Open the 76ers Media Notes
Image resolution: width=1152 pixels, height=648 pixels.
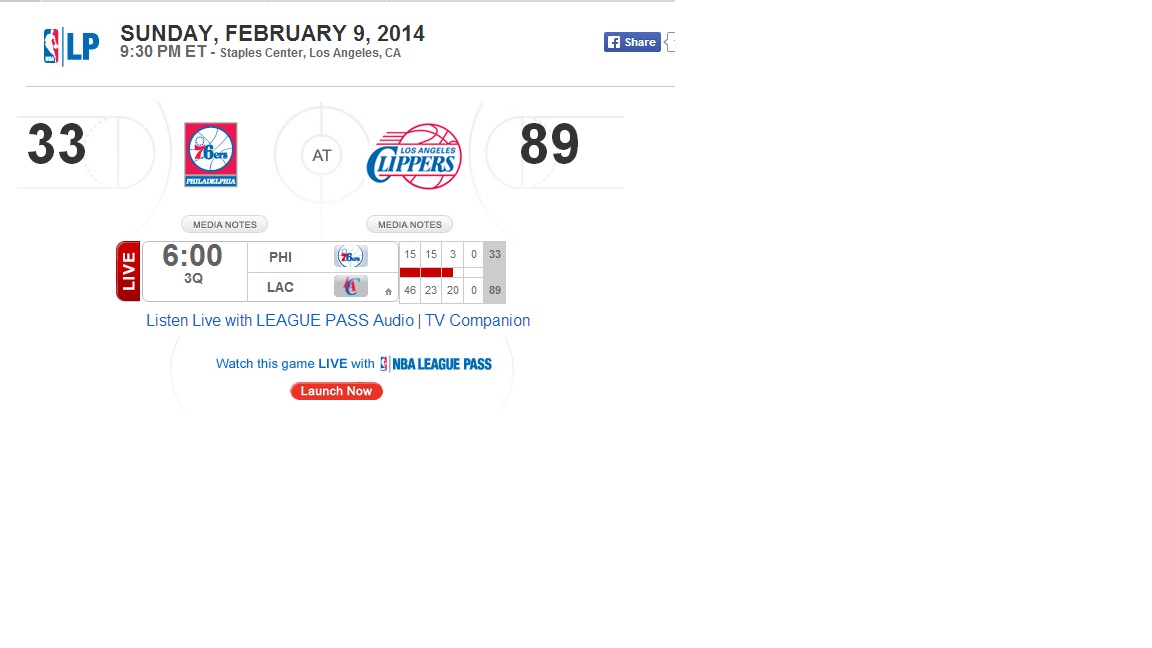(x=225, y=224)
